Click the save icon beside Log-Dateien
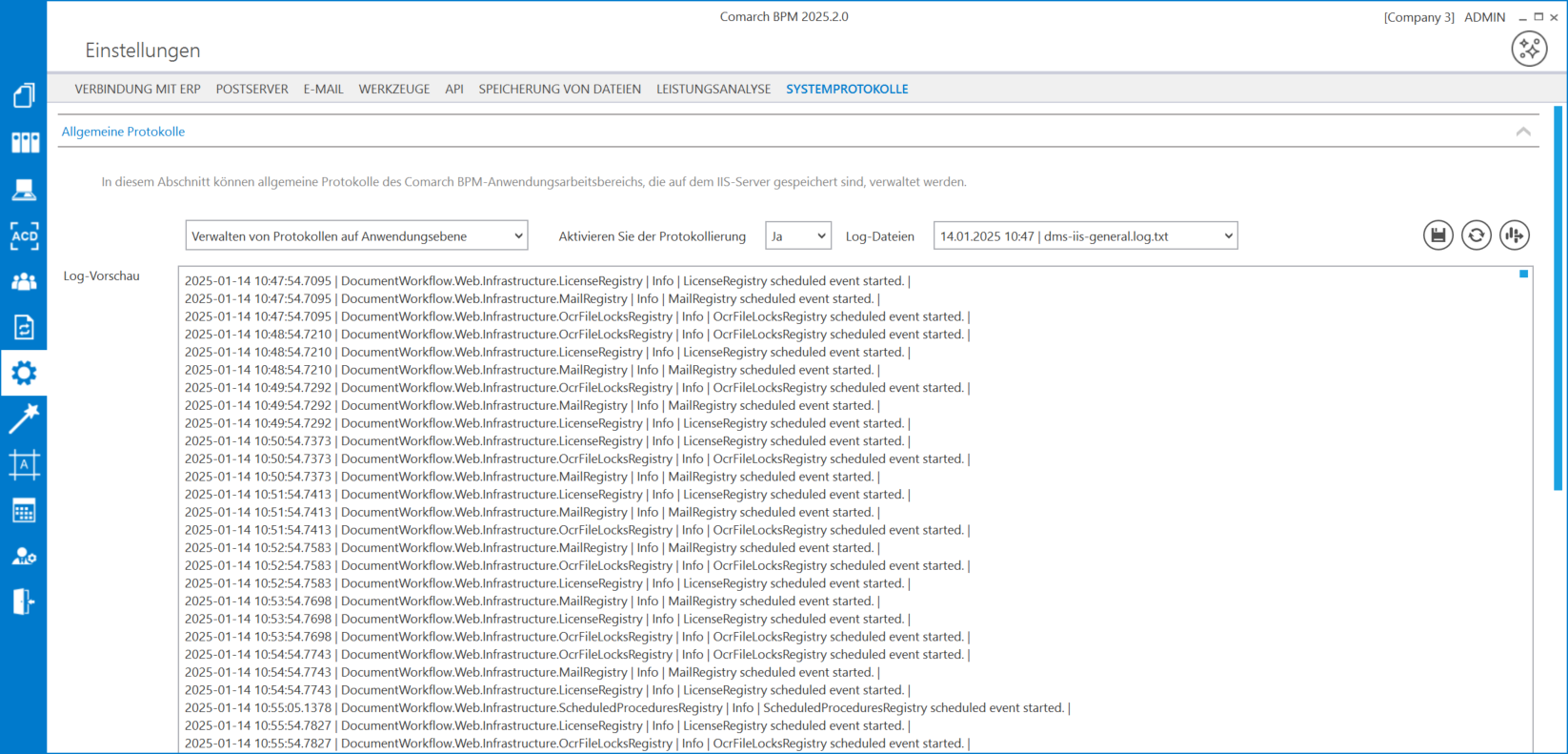 pos(1437,234)
